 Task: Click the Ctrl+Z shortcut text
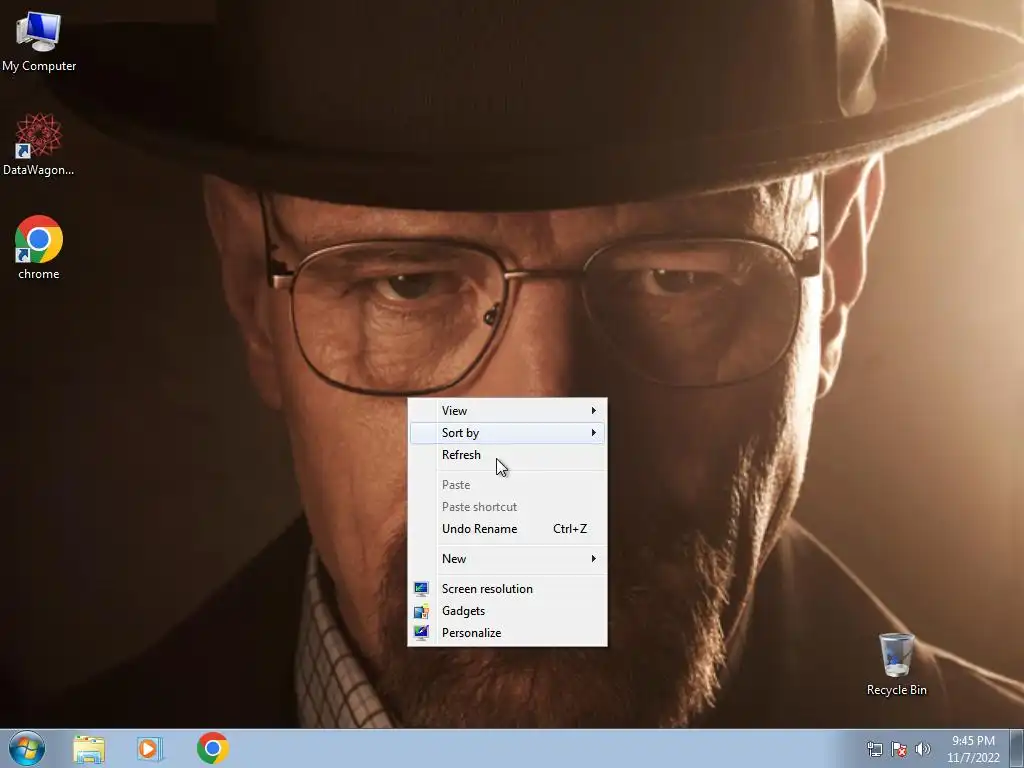[570, 529]
